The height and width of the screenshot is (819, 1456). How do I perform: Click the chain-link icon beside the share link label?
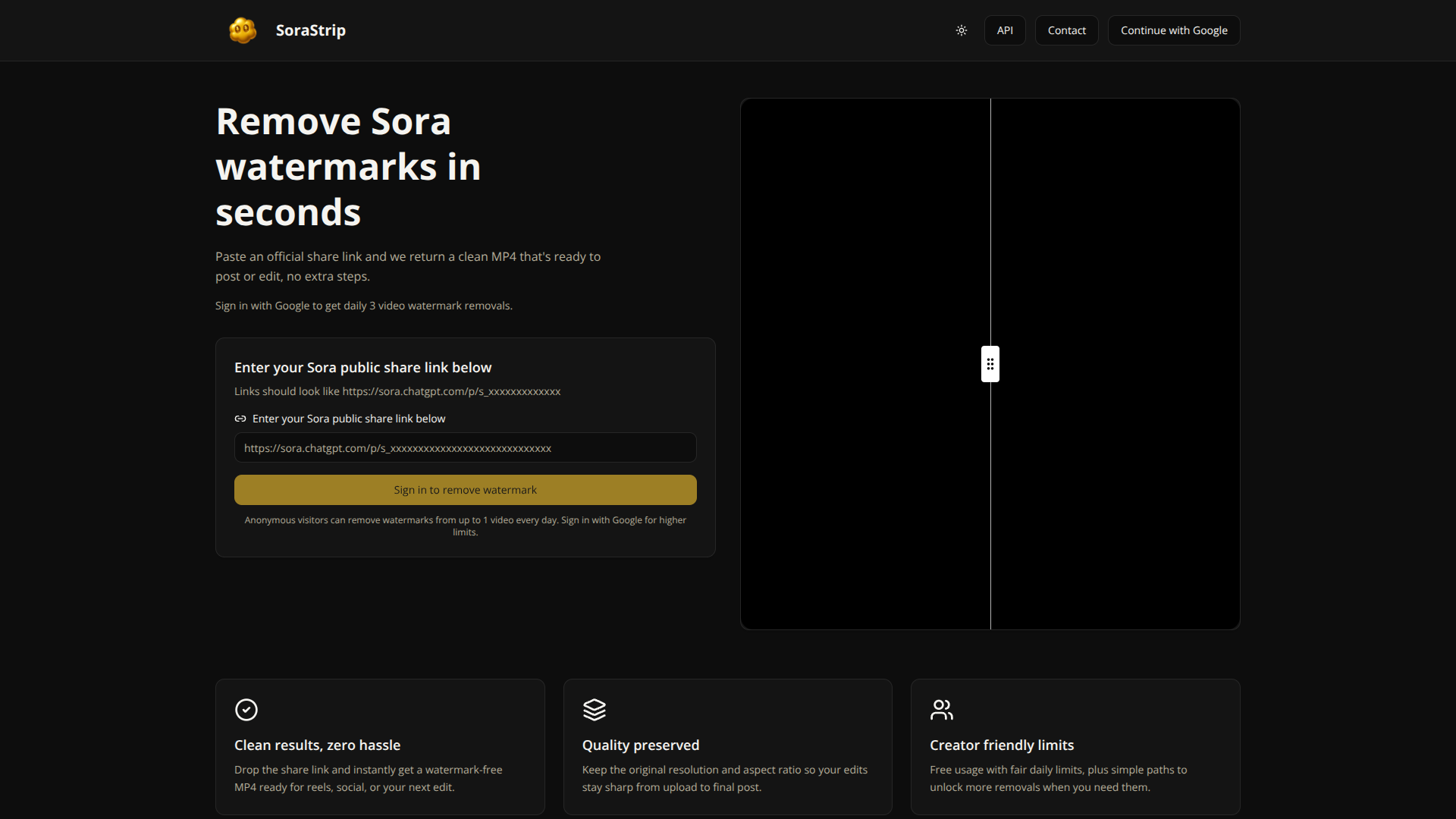(x=240, y=418)
